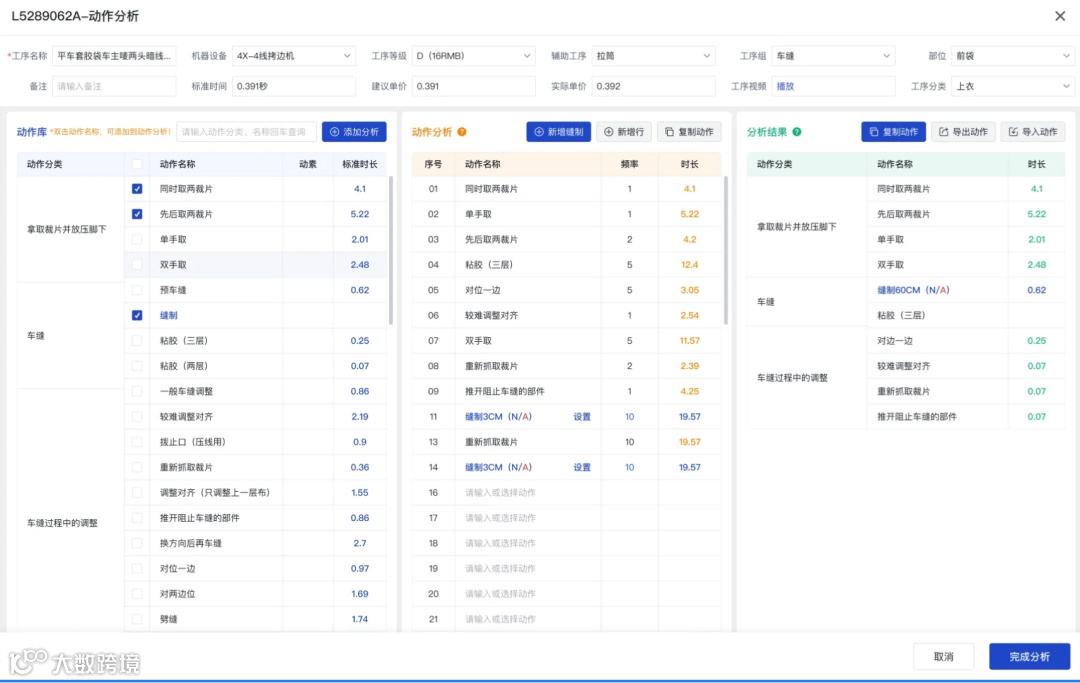
Task: Click the 播放 link for 工序视频
Action: (x=785, y=87)
